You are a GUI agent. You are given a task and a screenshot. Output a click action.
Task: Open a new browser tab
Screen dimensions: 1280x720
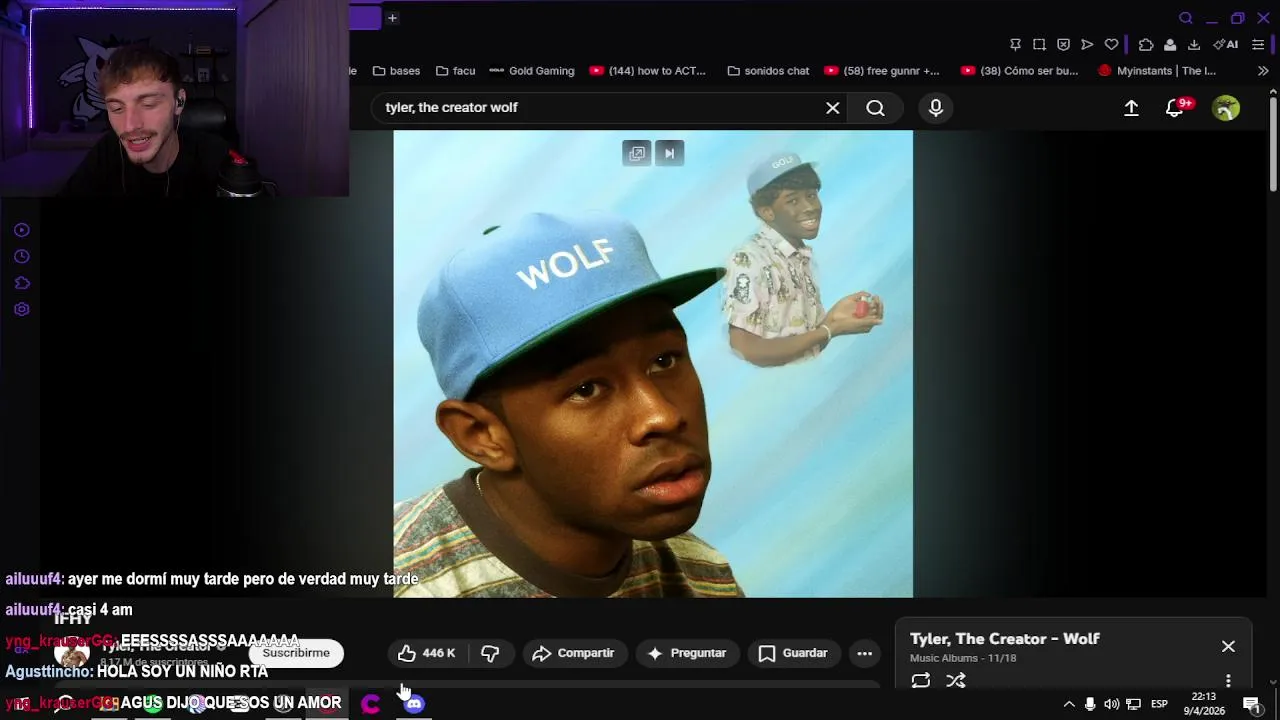[392, 18]
